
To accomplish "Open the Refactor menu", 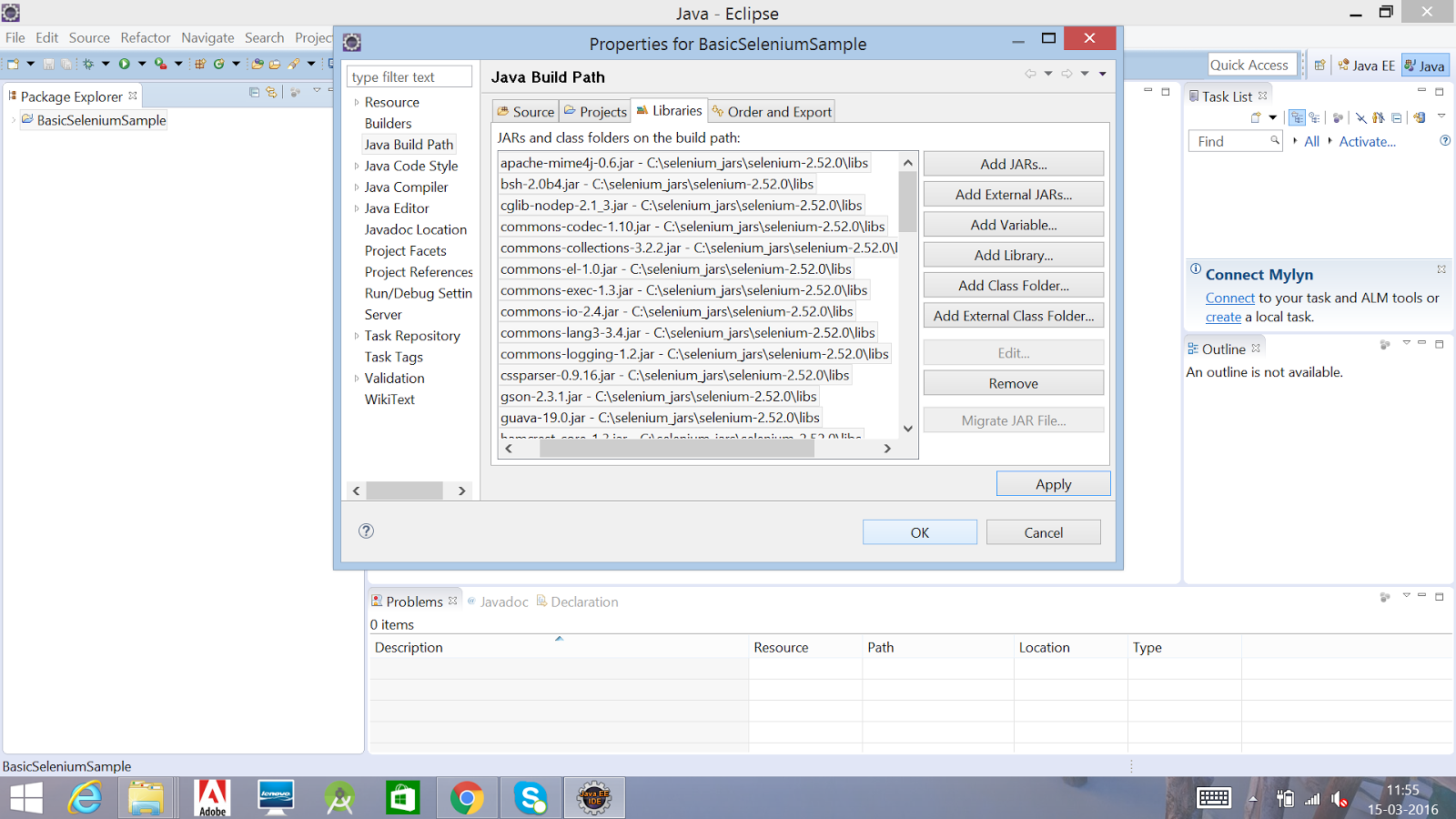I will (x=146, y=37).
